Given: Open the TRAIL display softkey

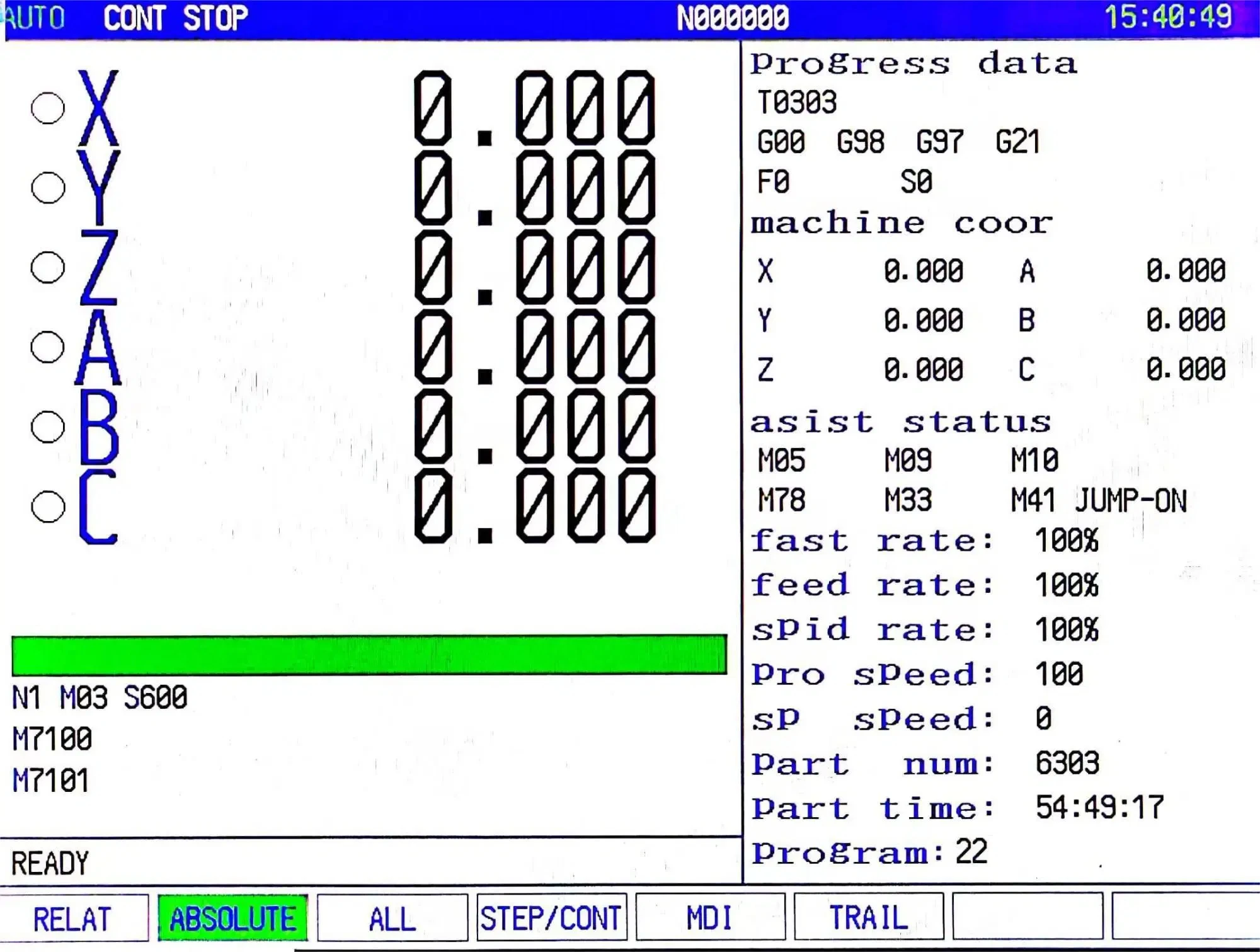Looking at the screenshot, I should pyautogui.click(x=869, y=918).
